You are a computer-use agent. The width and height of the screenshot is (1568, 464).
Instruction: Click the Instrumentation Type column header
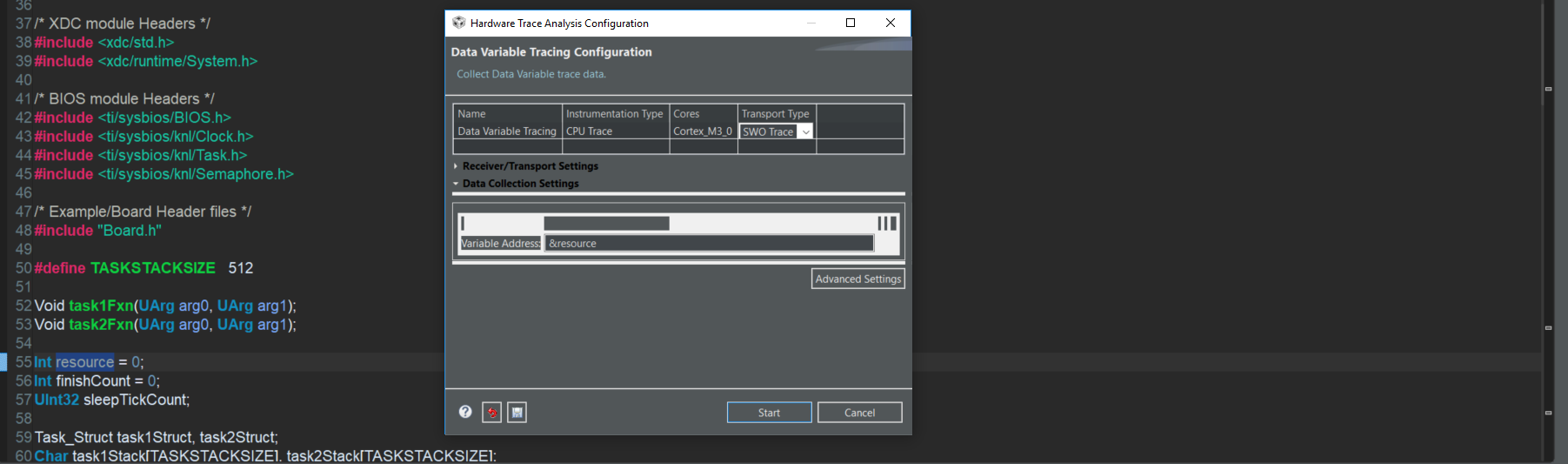pyautogui.click(x=616, y=114)
